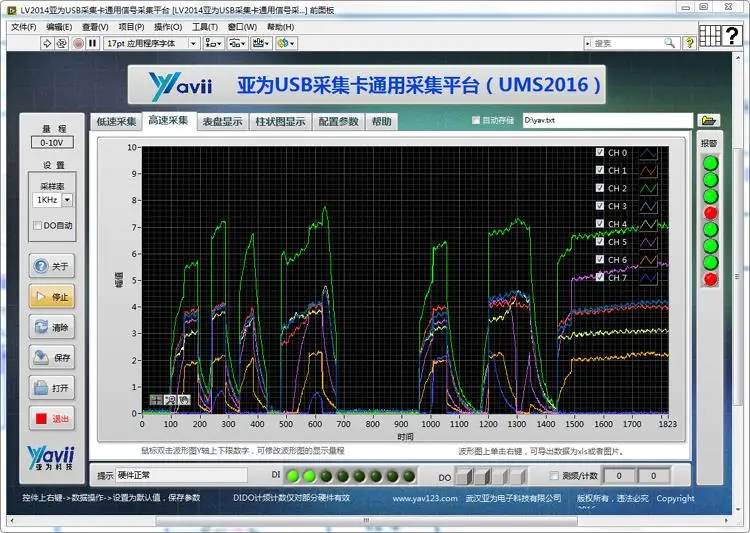
Task: Open the Reorder dropdown
Action: click(286, 43)
